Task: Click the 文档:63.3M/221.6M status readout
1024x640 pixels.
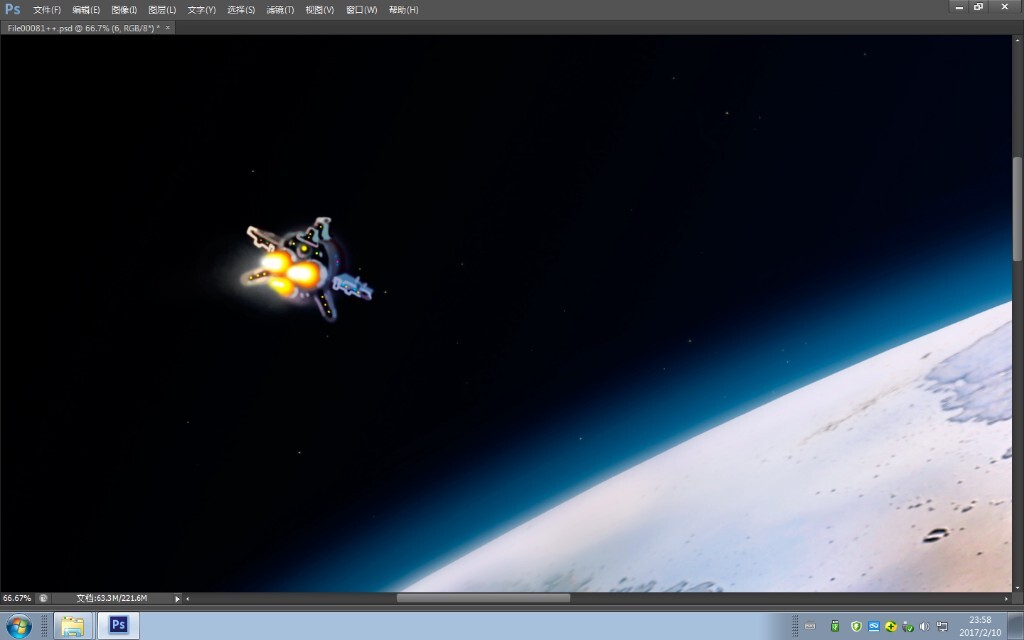Action: (112, 598)
